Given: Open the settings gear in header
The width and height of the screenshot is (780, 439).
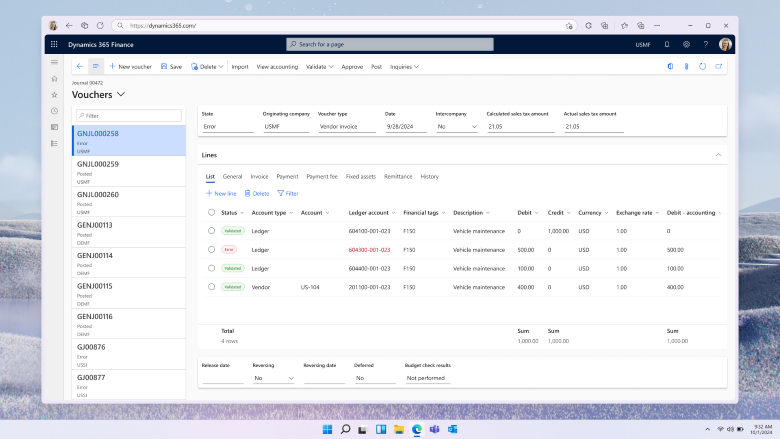Looking at the screenshot, I should click(x=686, y=45).
